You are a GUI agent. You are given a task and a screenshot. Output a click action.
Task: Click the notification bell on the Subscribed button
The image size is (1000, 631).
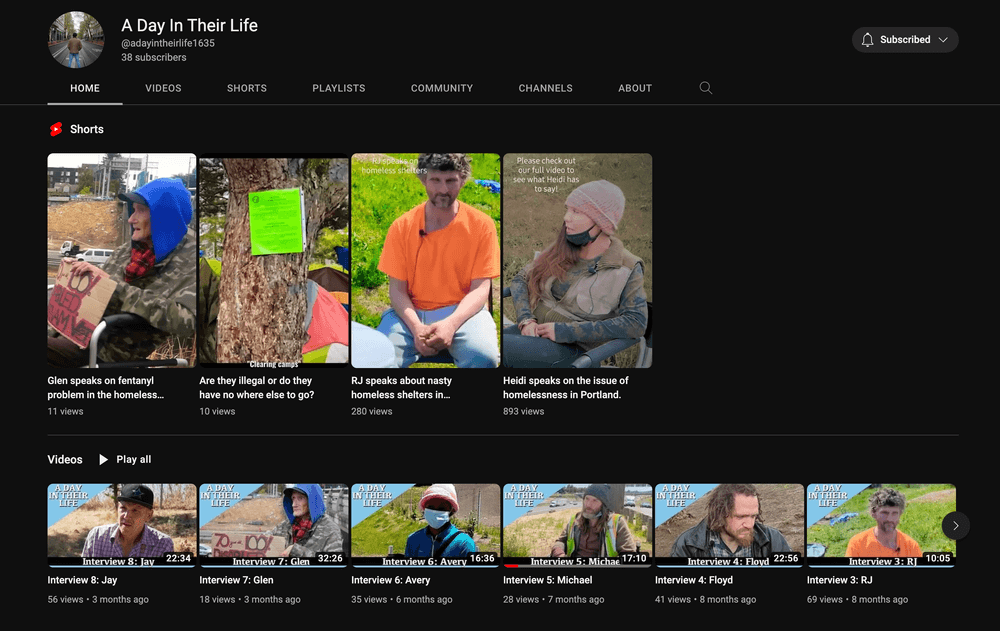(x=868, y=39)
